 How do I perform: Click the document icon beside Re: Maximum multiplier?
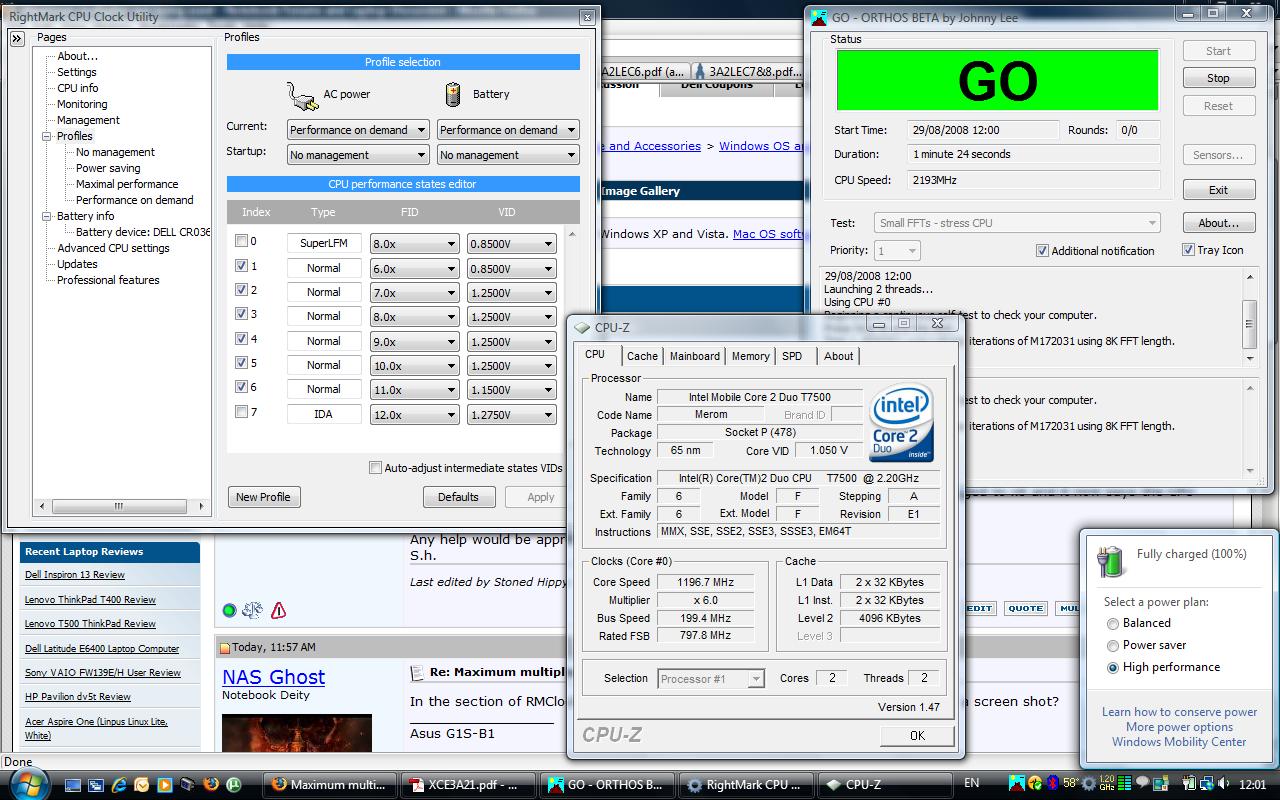(x=417, y=672)
